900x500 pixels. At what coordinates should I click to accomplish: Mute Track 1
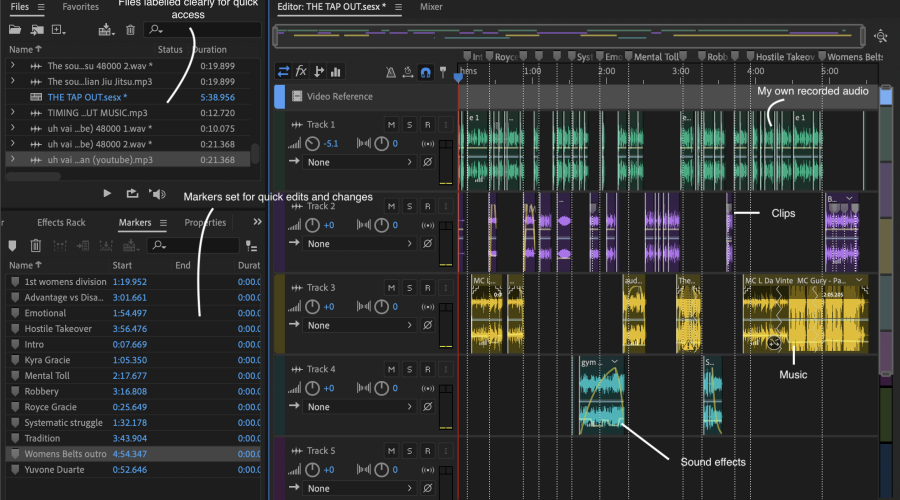[392, 125]
